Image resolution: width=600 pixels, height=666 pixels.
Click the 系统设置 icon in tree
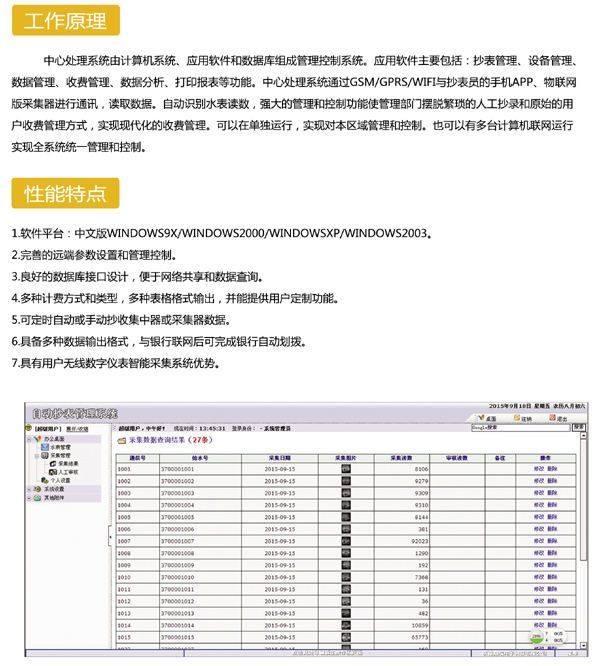click(x=37, y=489)
